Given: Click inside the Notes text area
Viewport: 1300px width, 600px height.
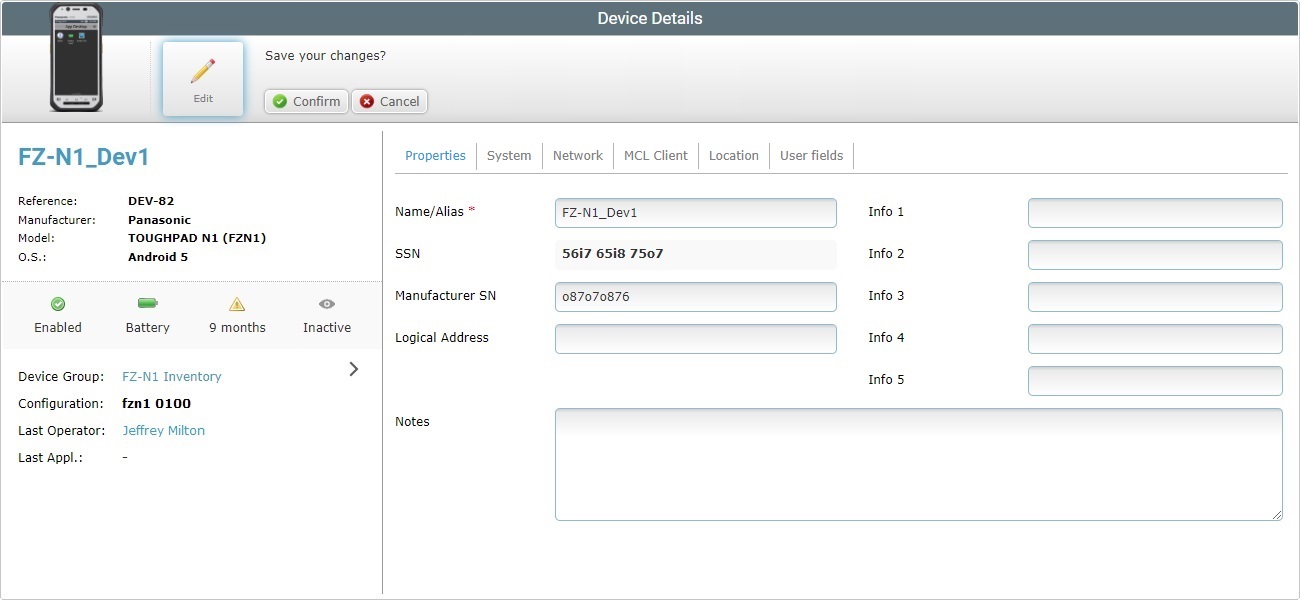Looking at the screenshot, I should [917, 463].
